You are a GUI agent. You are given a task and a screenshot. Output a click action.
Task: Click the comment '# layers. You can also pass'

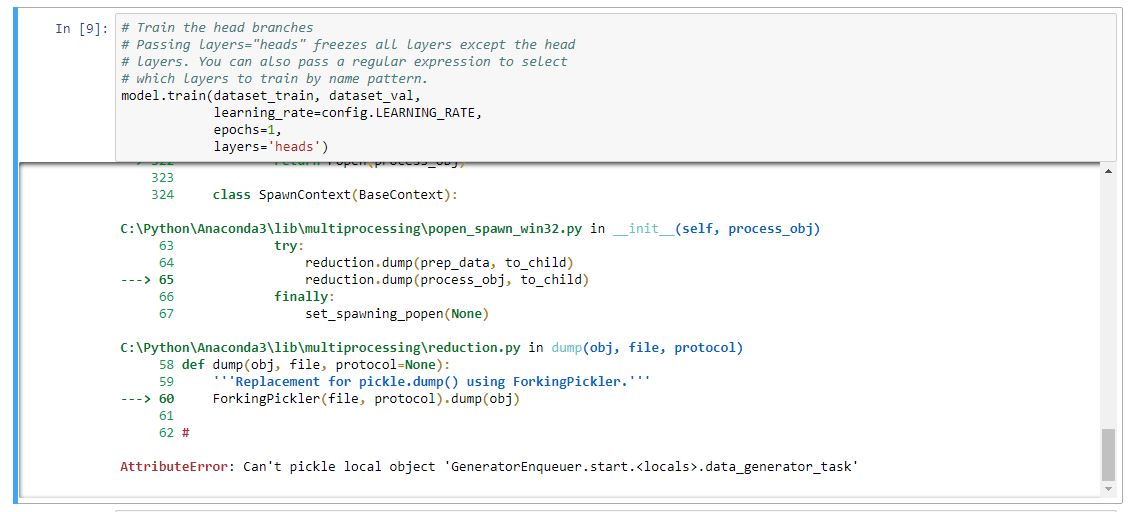[x=344, y=62]
